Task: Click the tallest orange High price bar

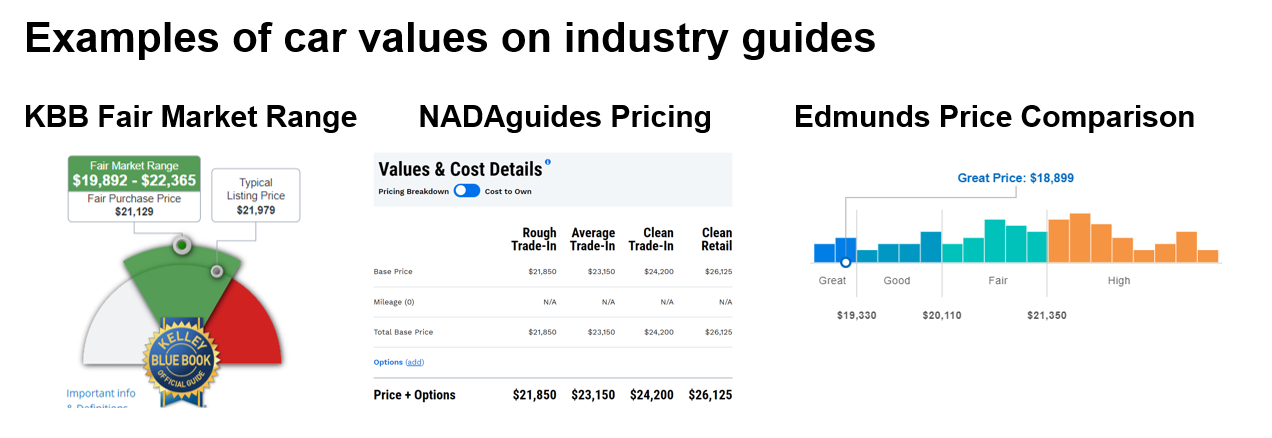Action: tap(1080, 237)
